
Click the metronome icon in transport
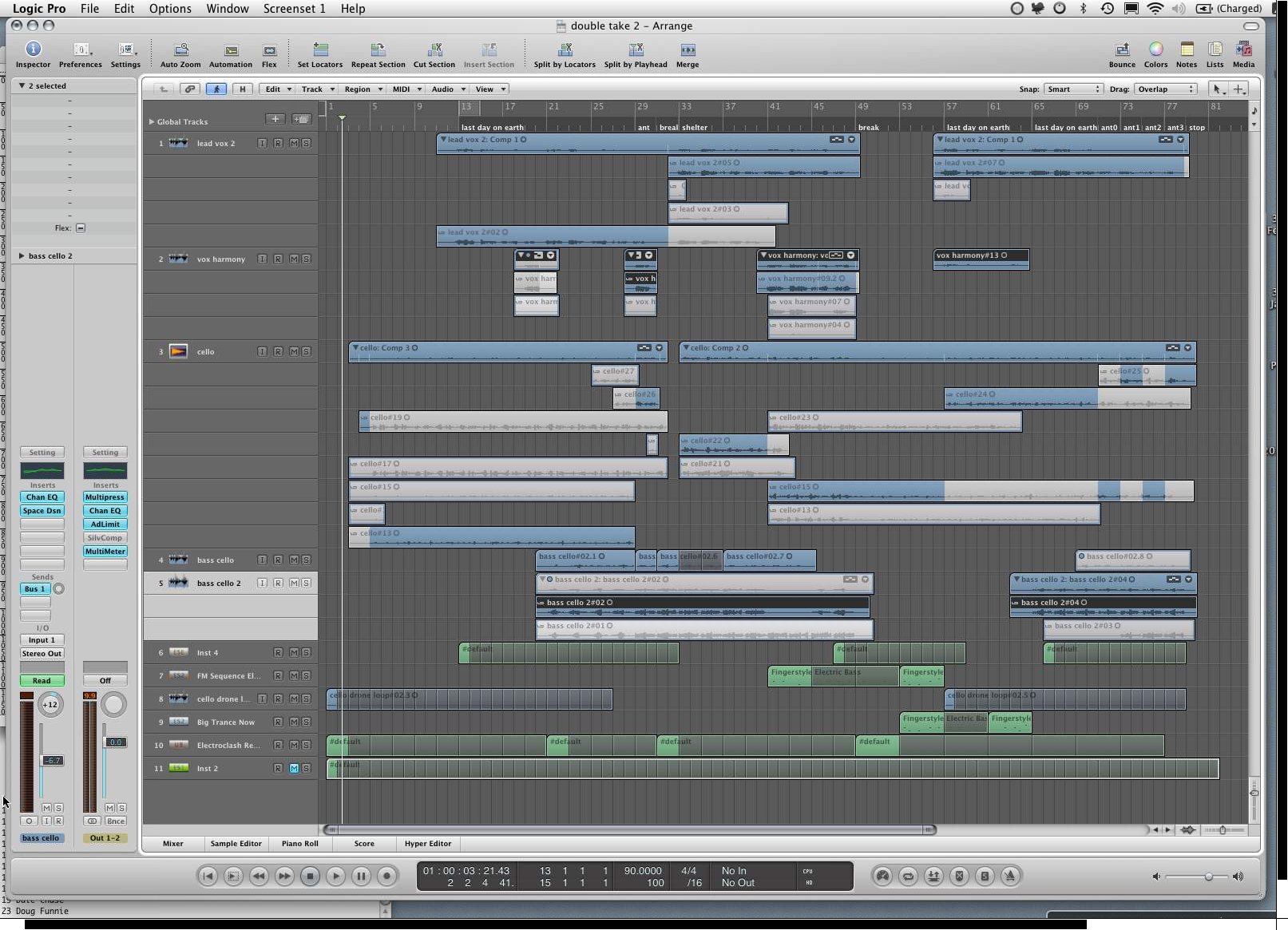[x=1010, y=876]
